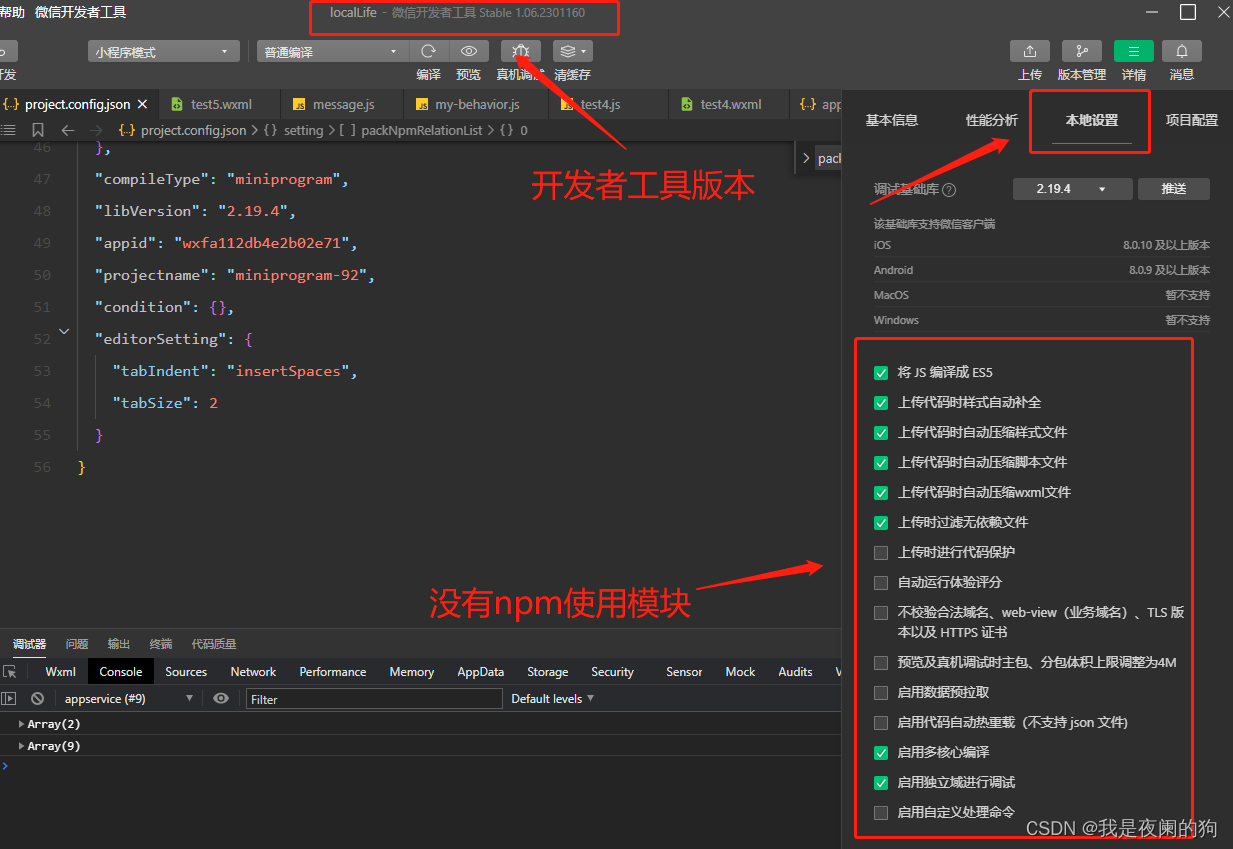Open the 微信开发者工具 menu
1233x849 pixels.
[x=80, y=12]
